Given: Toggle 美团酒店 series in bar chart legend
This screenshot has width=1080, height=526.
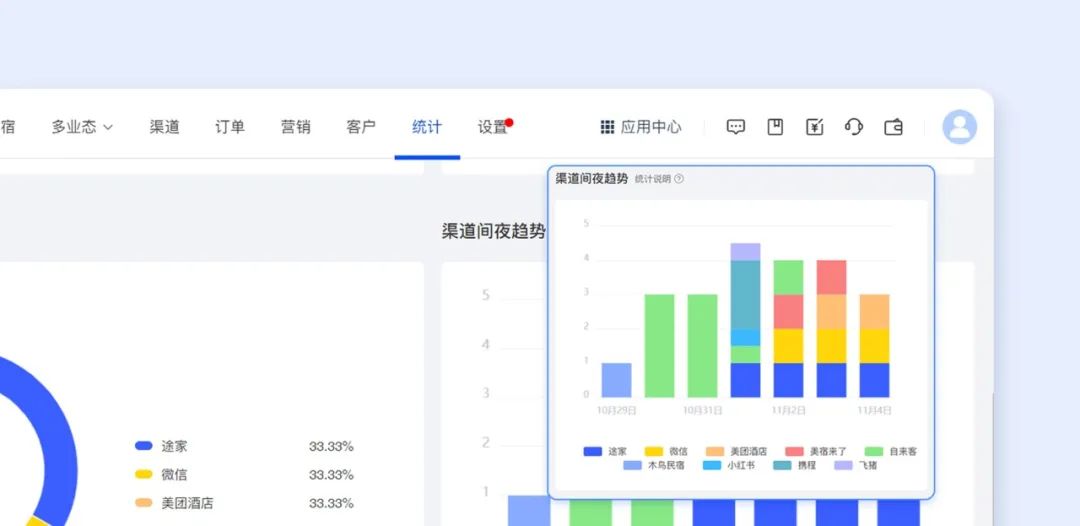Looking at the screenshot, I should click(x=736, y=452).
